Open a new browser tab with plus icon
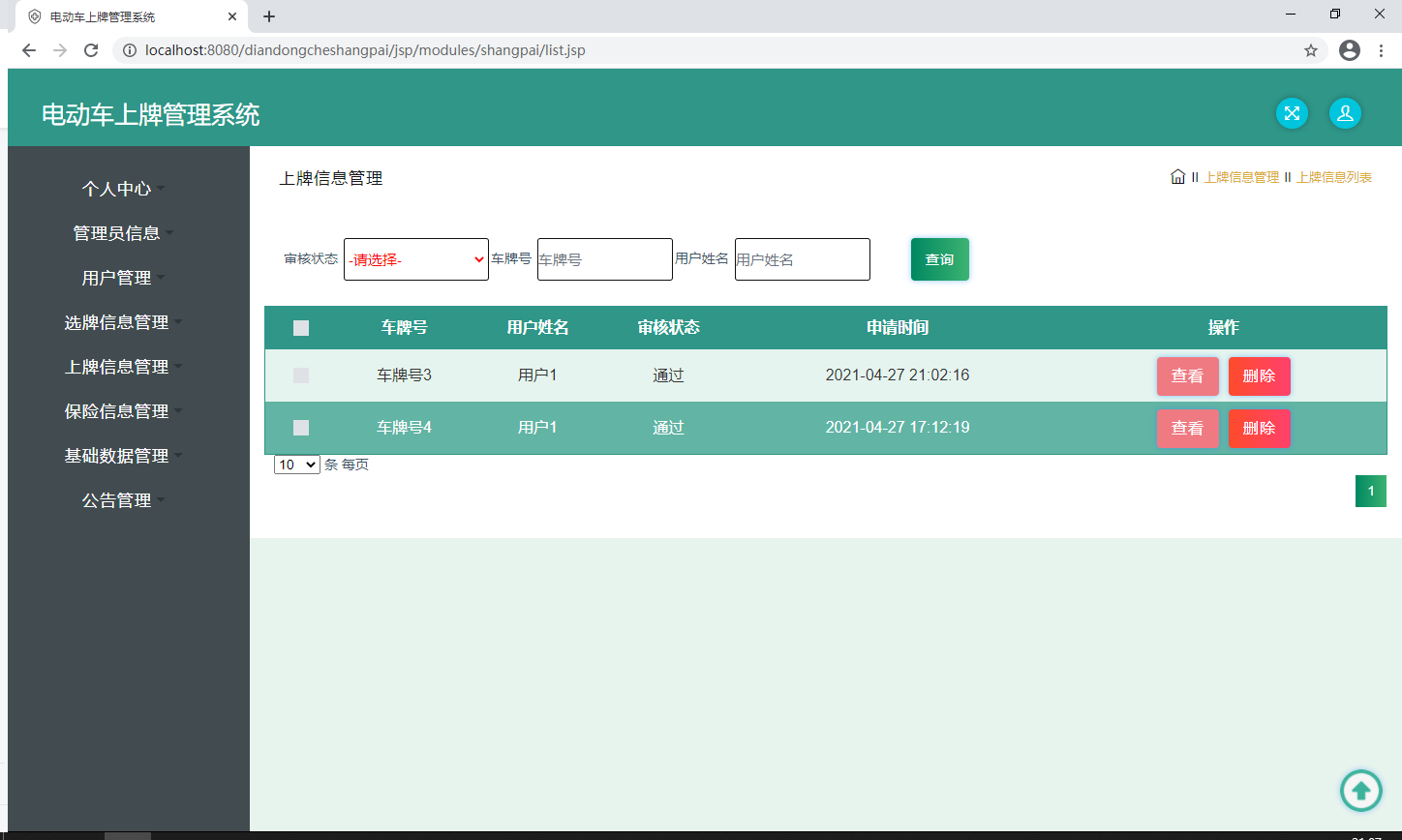Image resolution: width=1402 pixels, height=840 pixels. (x=269, y=16)
